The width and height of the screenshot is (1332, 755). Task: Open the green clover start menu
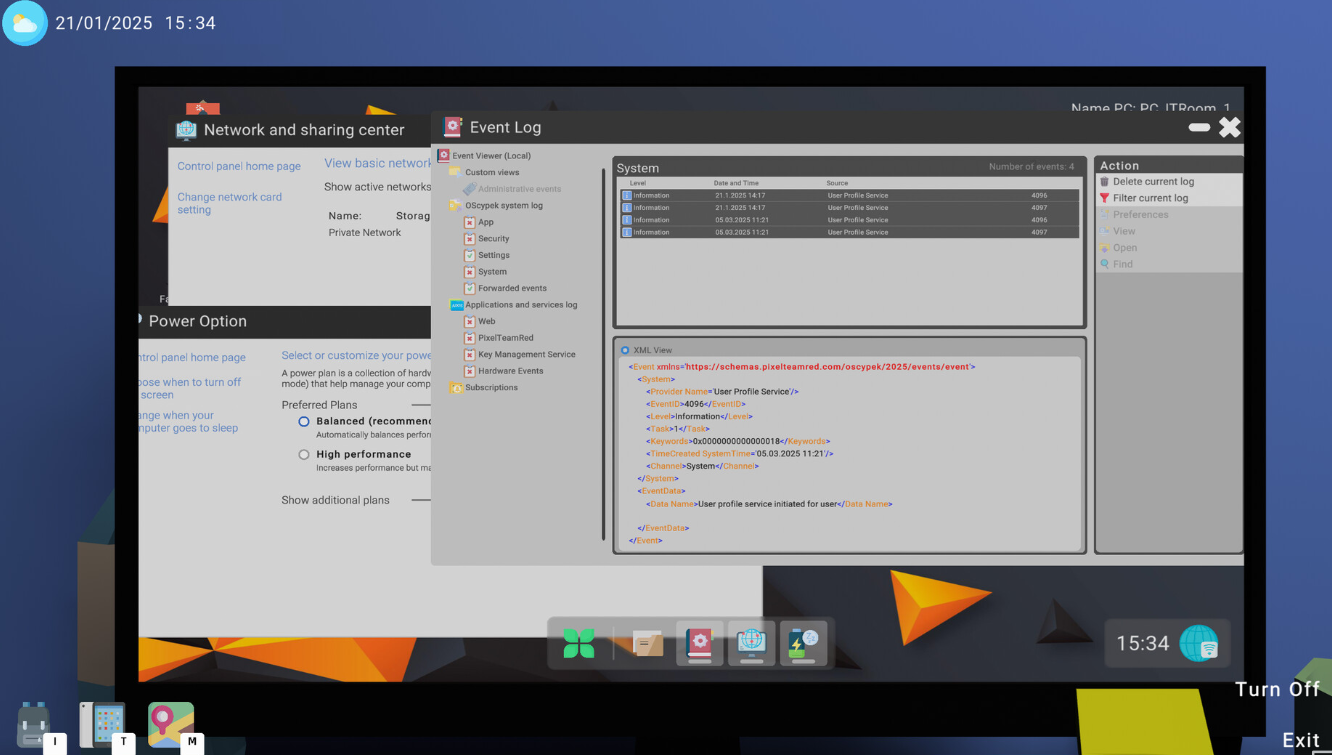tap(579, 643)
